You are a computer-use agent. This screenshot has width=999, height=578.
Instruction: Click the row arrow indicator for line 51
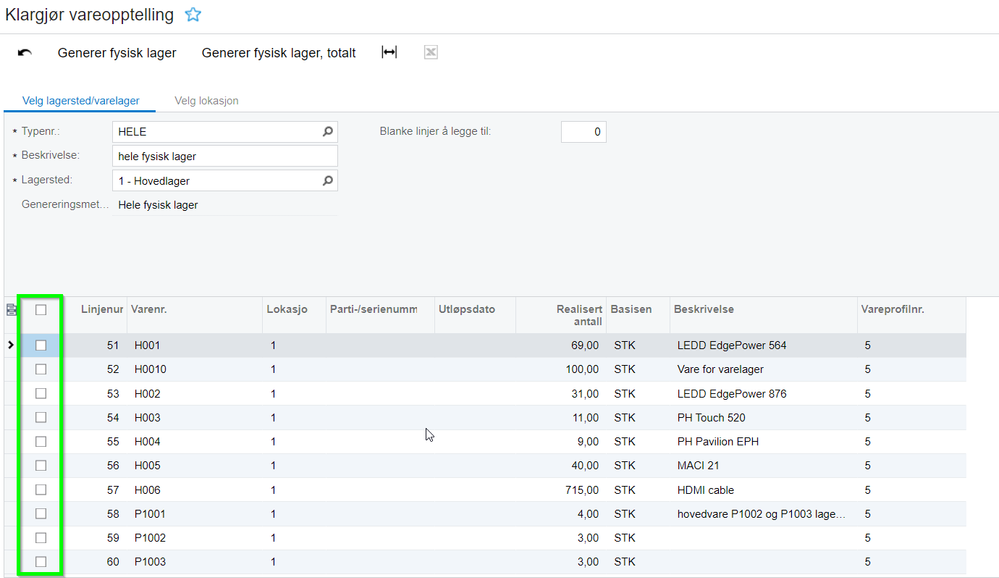11,345
